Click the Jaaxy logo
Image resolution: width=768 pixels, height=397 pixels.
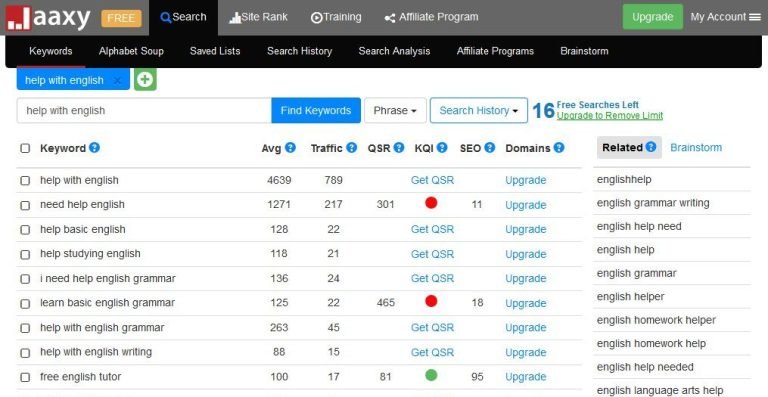(48, 19)
